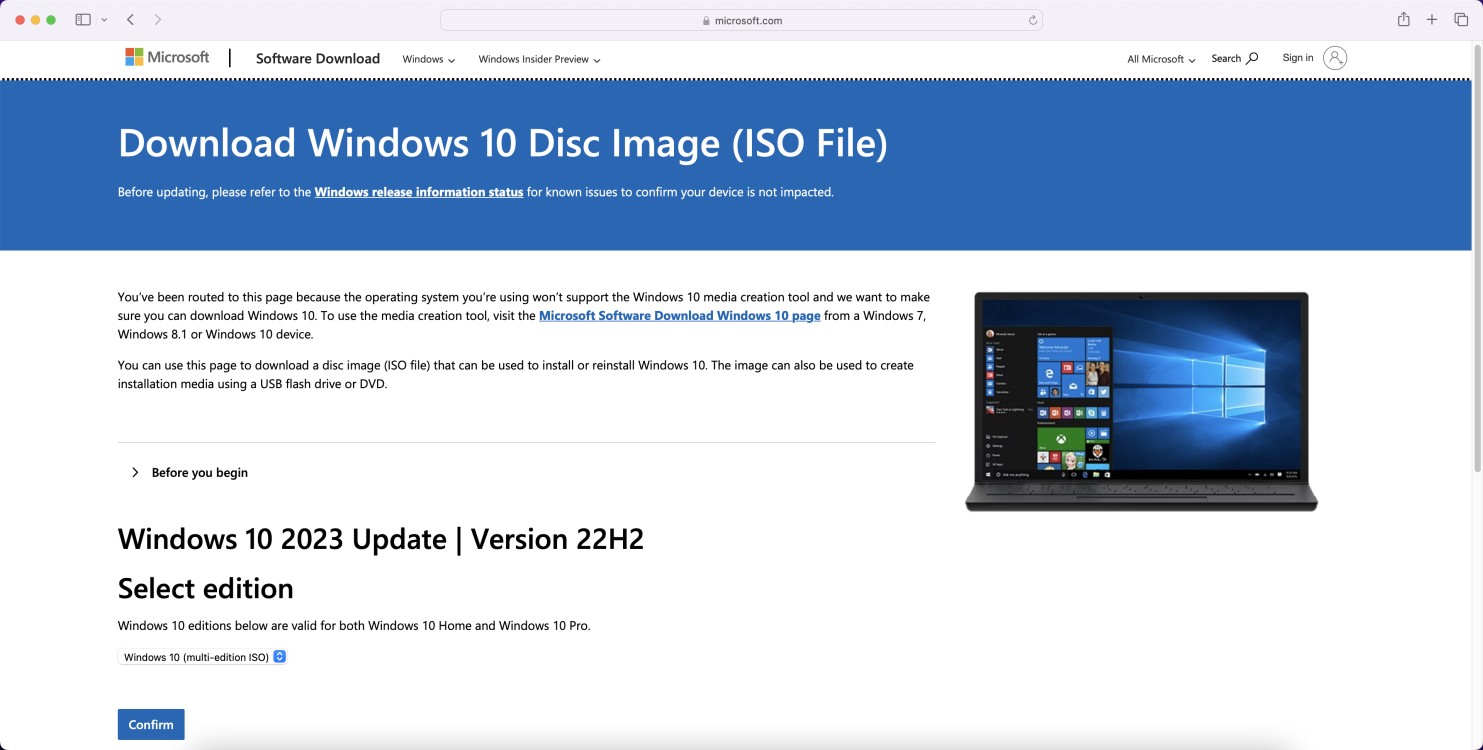This screenshot has height=750, width=1483.
Task: Open sidebar options dropdown arrow
Action: pyautogui.click(x=104, y=20)
